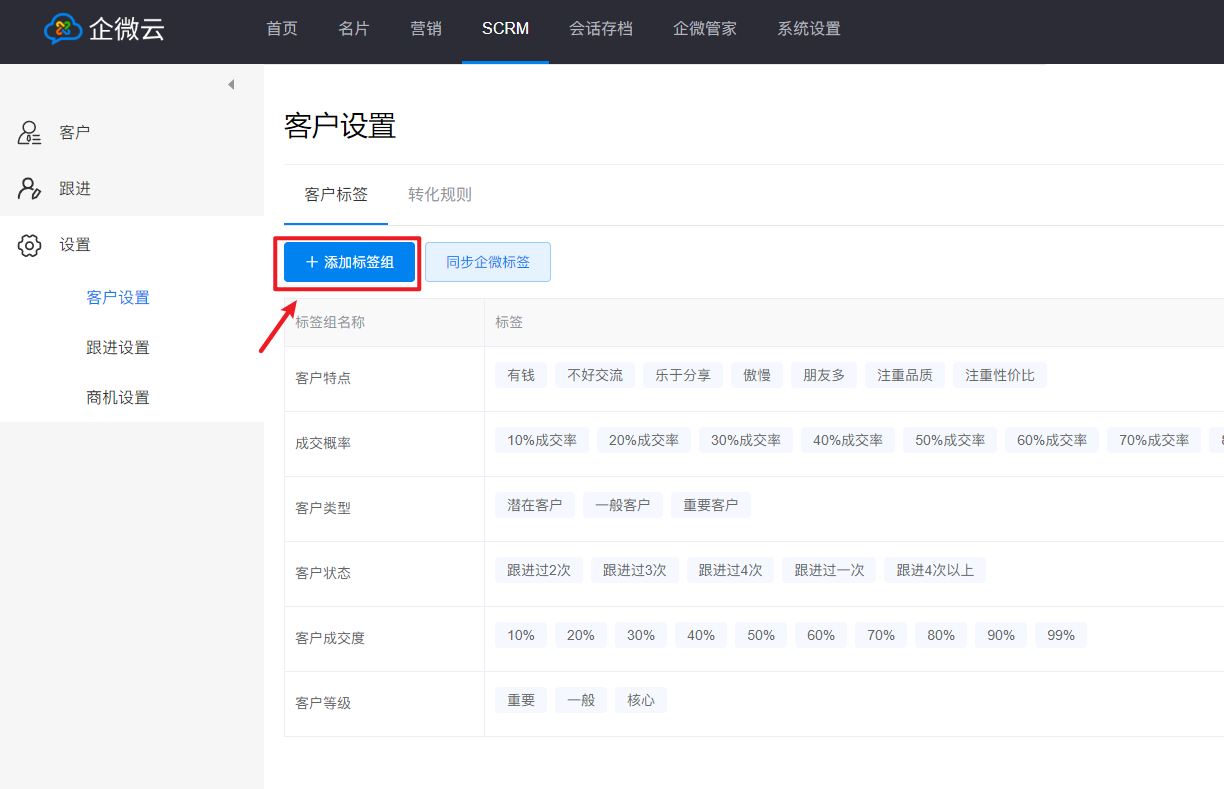Switch to the 转化规则 tab
1224x789 pixels.
(x=440, y=195)
